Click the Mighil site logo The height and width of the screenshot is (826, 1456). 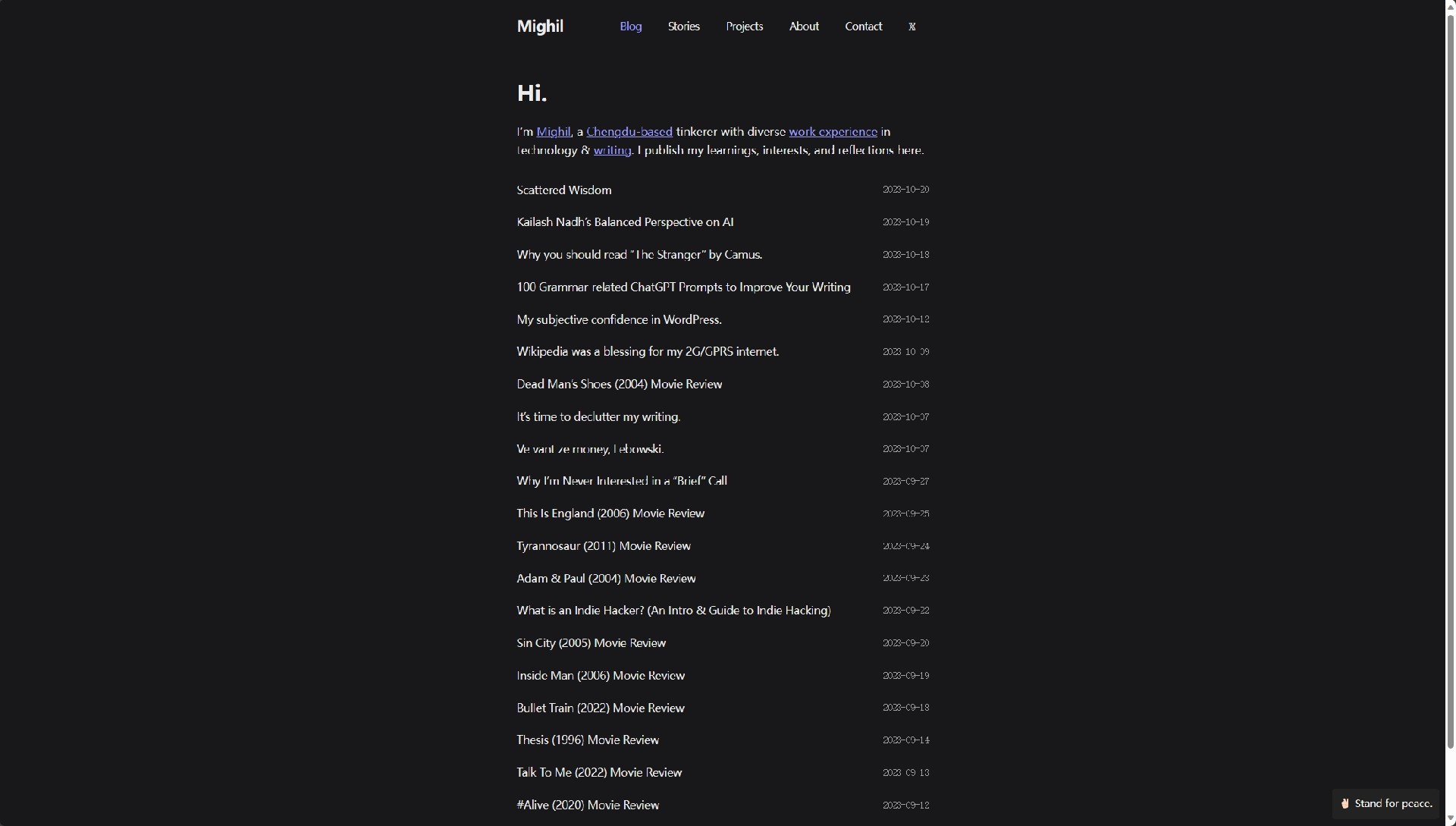(540, 27)
